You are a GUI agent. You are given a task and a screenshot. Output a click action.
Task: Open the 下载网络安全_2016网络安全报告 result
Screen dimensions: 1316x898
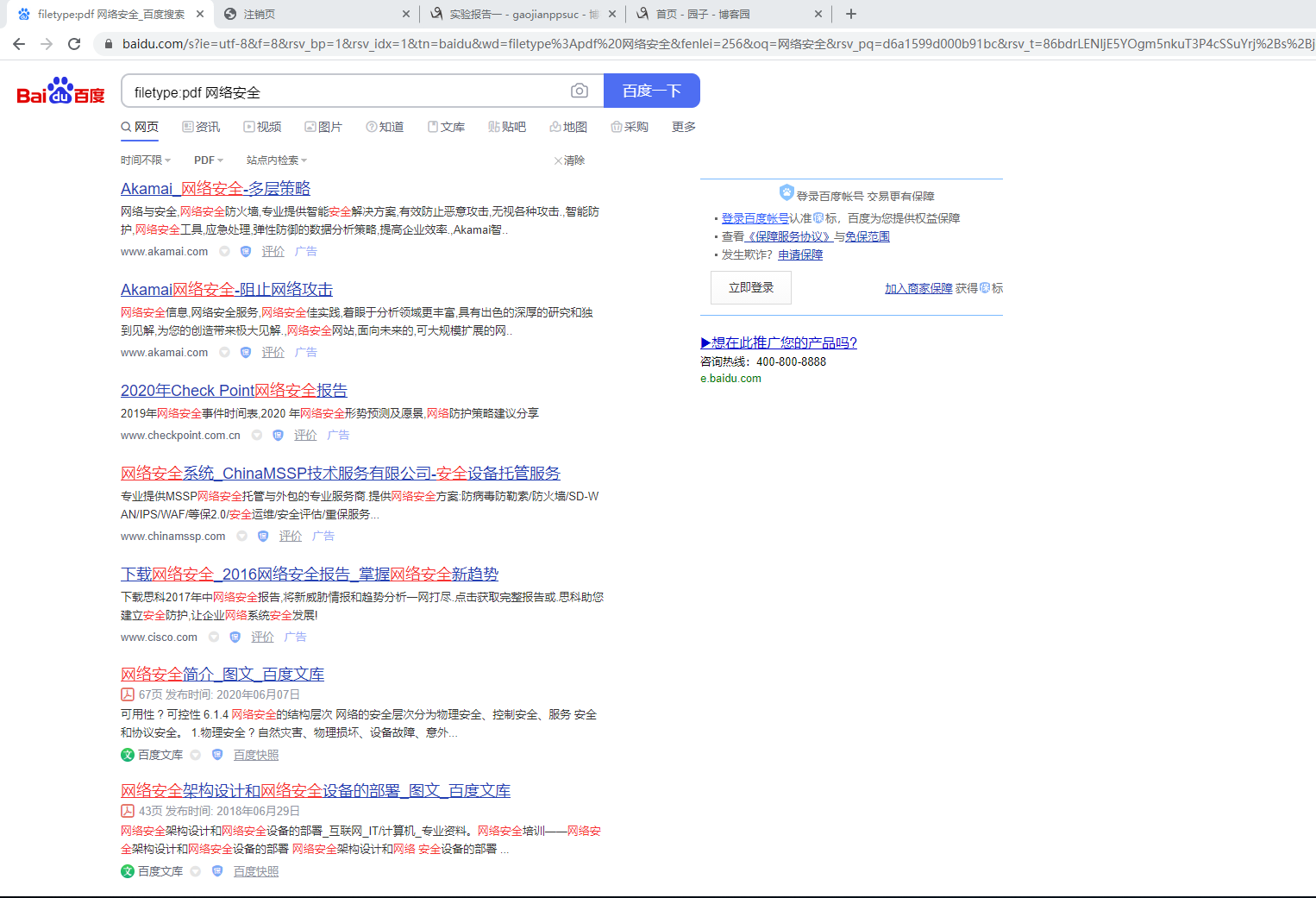(310, 575)
